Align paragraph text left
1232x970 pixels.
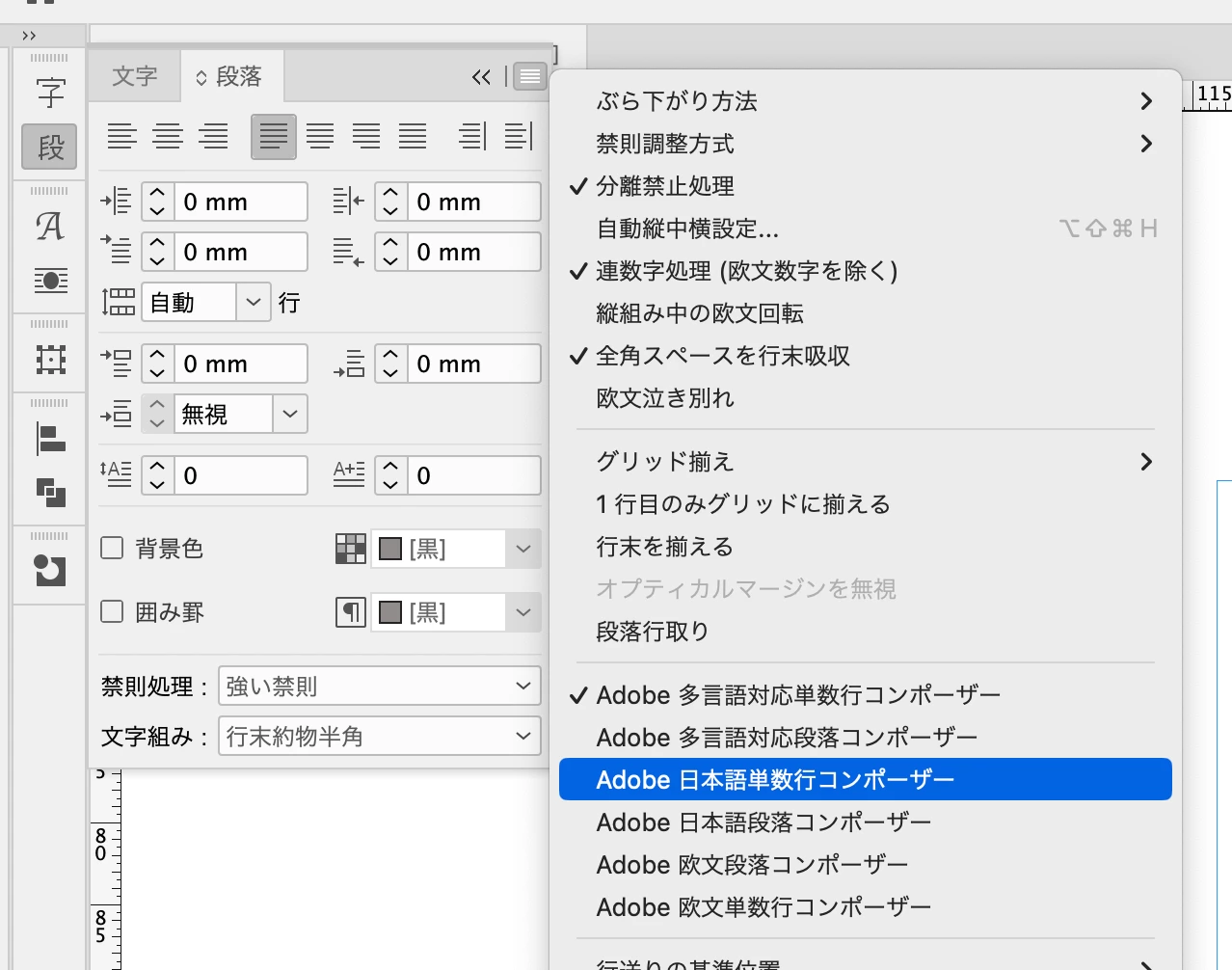pyautogui.click(x=121, y=136)
